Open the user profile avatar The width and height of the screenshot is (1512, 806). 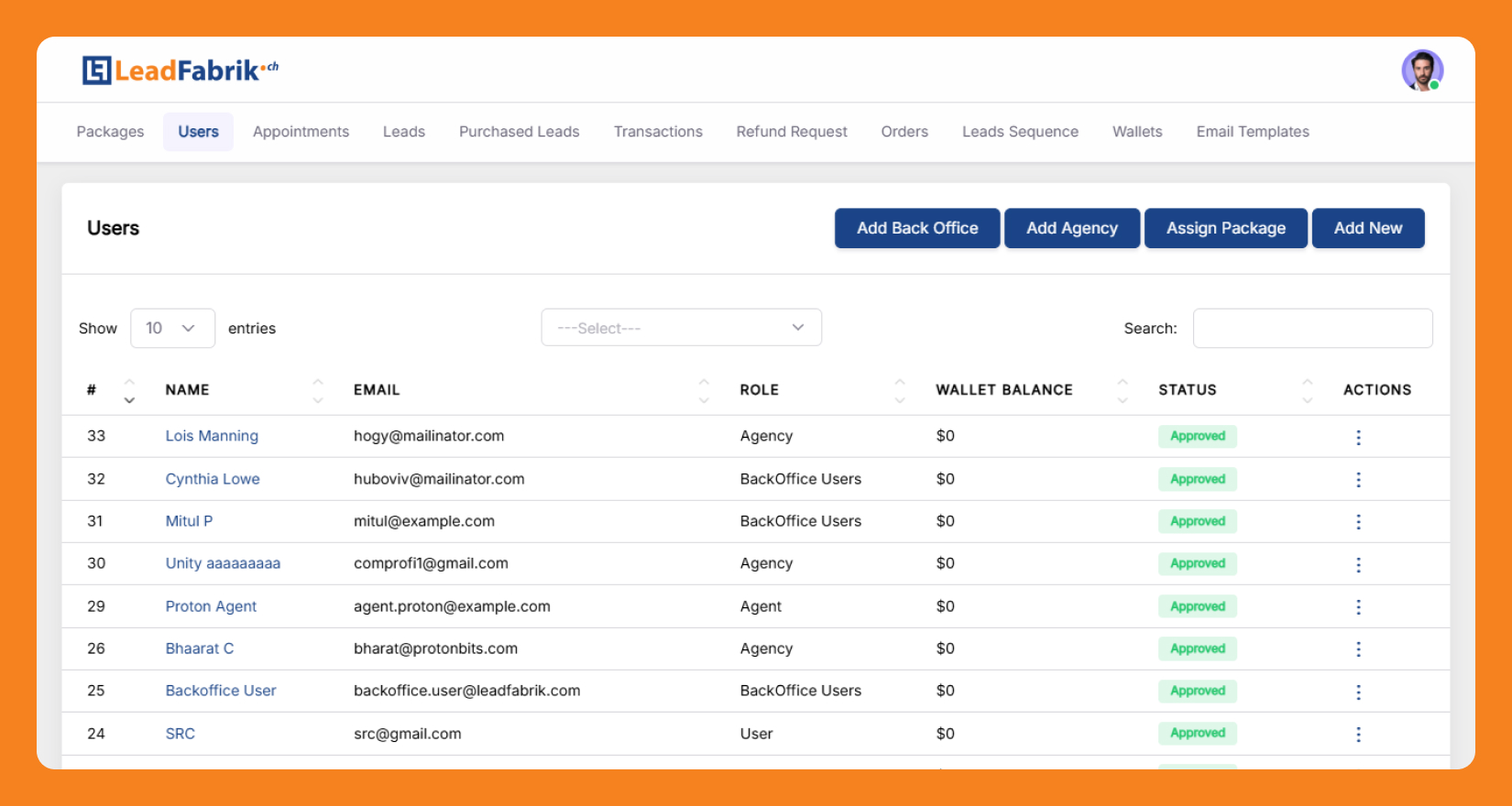point(1421,71)
